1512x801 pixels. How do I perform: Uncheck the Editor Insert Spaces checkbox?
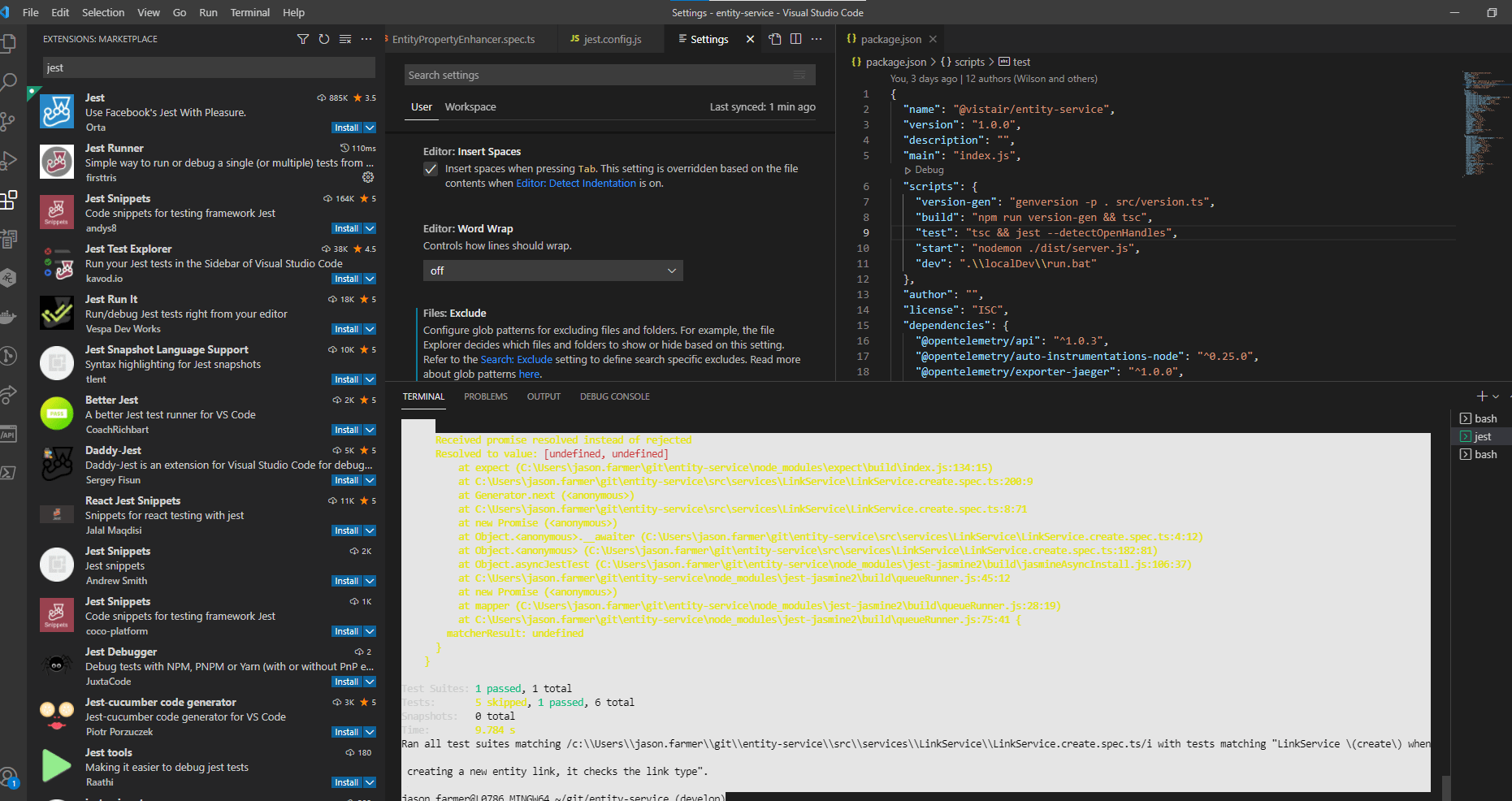tap(431, 169)
